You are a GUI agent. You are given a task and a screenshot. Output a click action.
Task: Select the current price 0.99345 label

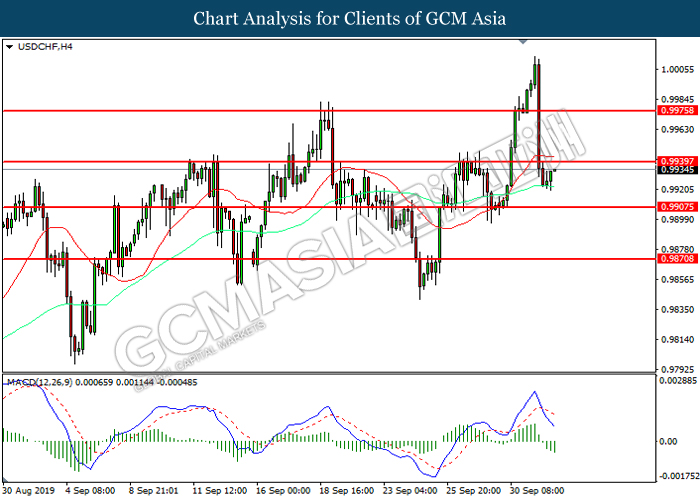pyautogui.click(x=677, y=170)
